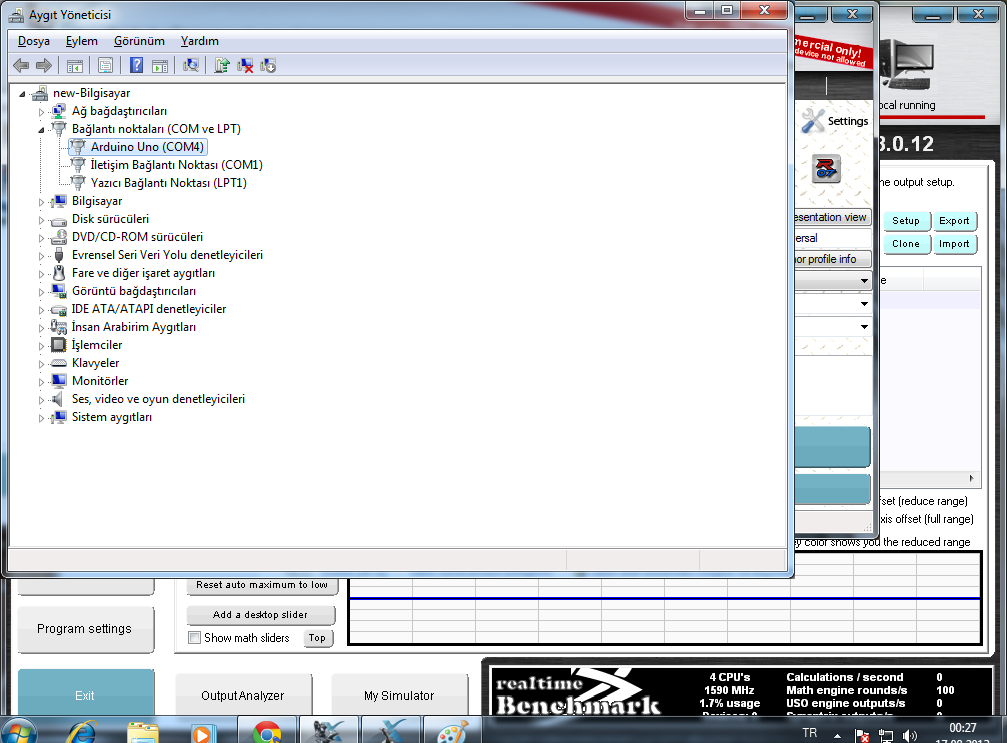The height and width of the screenshot is (743, 1007).
Task: Click the Export button
Action: (x=954, y=221)
